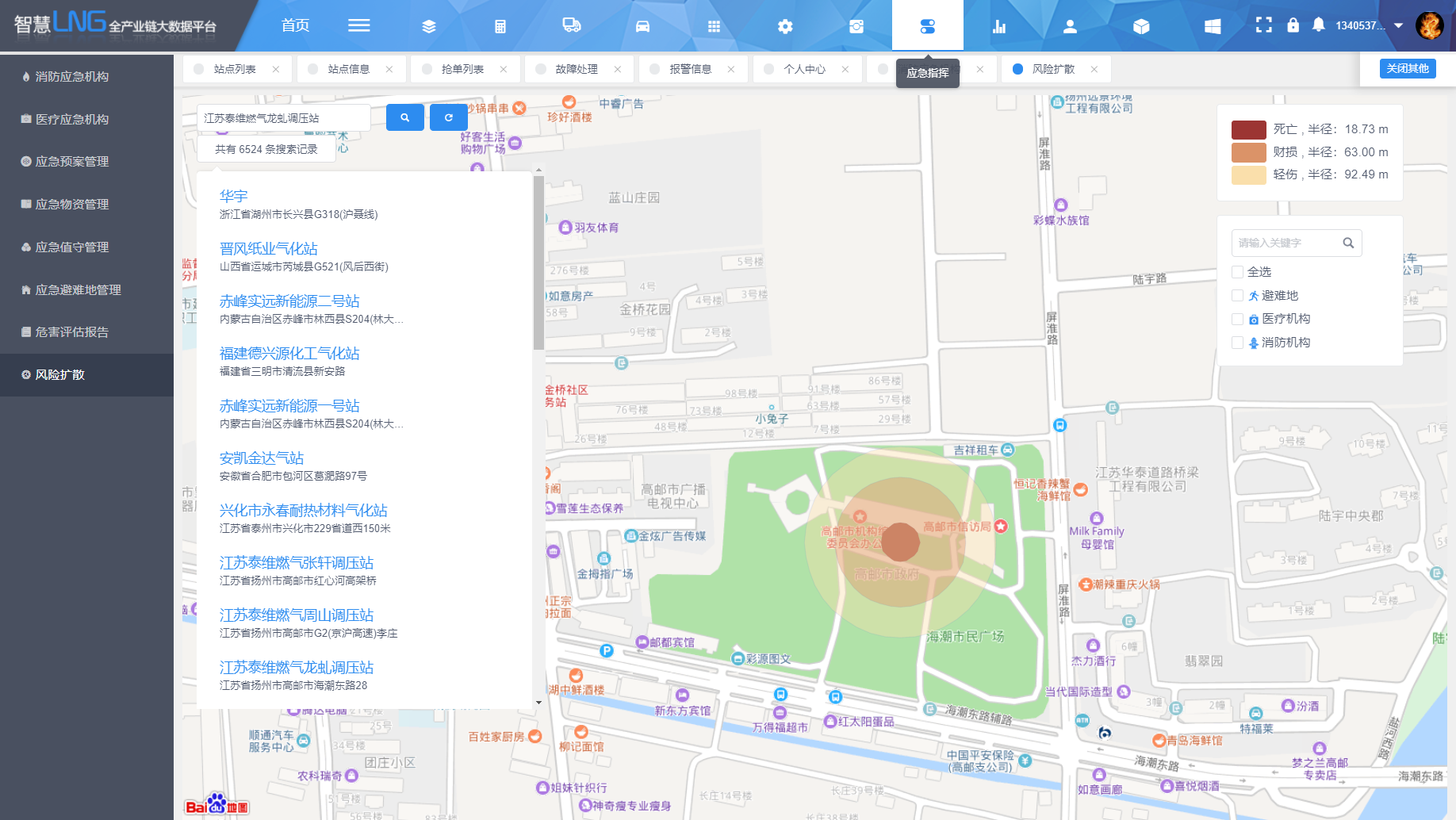The width and height of the screenshot is (1456, 820).
Task: Open the Windows logo nav icon
Action: pyautogui.click(x=1213, y=26)
